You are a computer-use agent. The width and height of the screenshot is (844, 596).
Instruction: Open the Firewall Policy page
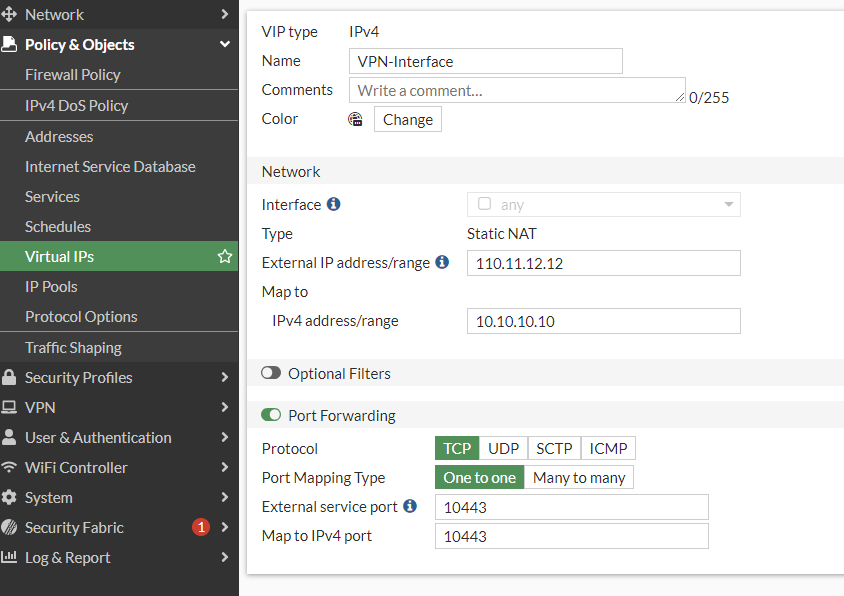point(73,75)
